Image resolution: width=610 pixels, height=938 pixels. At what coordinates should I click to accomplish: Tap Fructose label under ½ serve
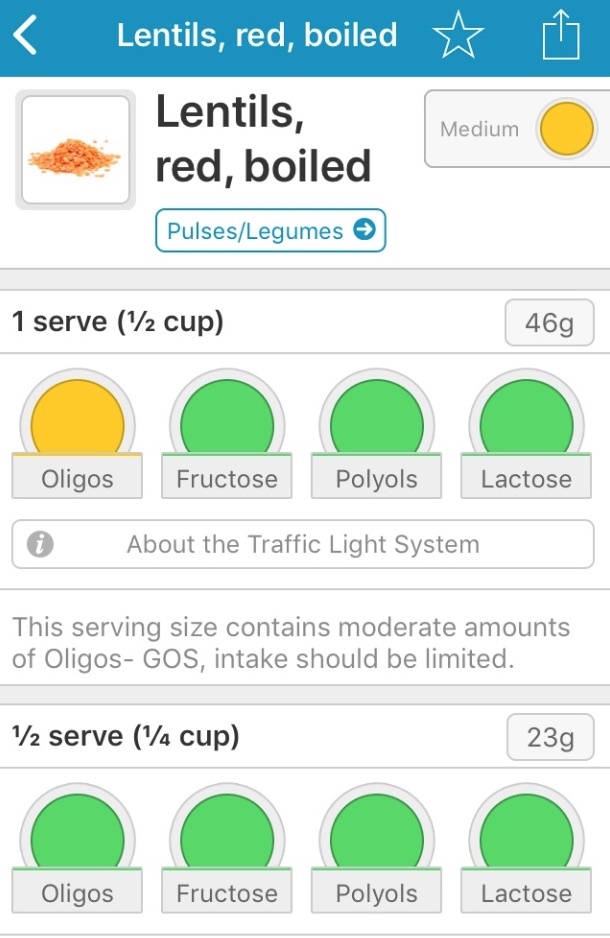coord(227,893)
